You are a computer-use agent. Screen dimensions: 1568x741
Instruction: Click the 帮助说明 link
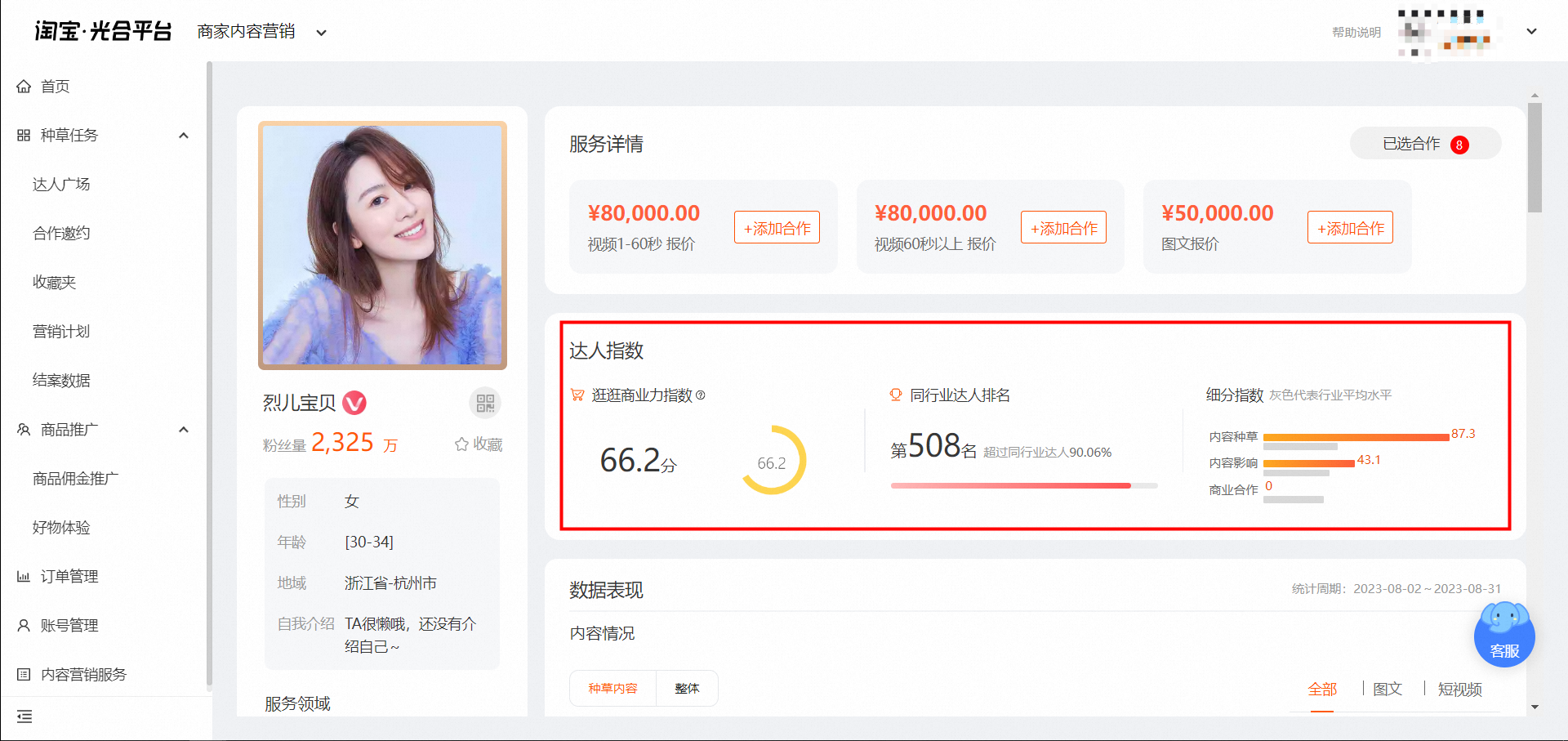[x=1356, y=33]
